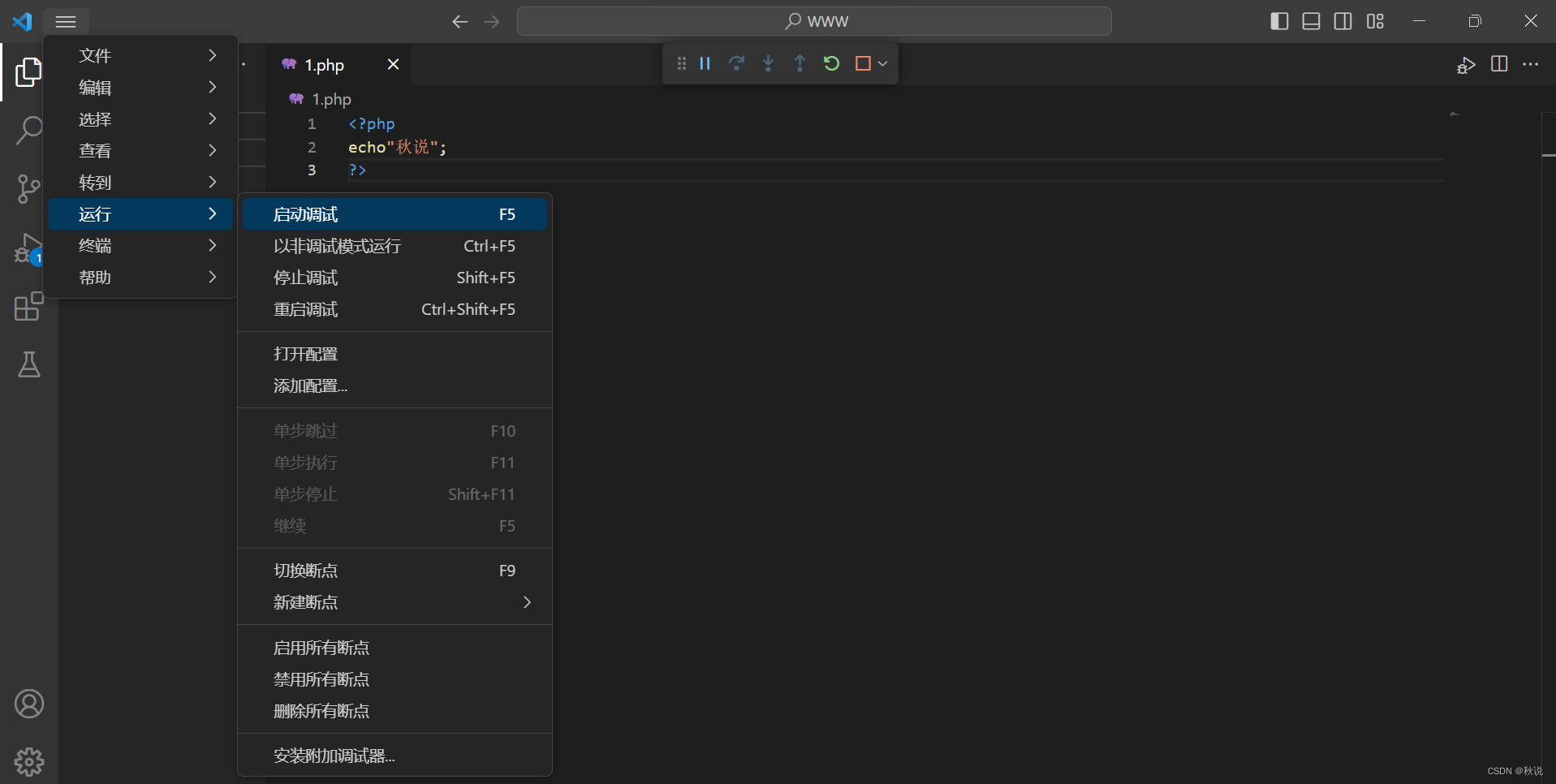Stop debugging with the red square
1556x784 pixels.
[863, 63]
